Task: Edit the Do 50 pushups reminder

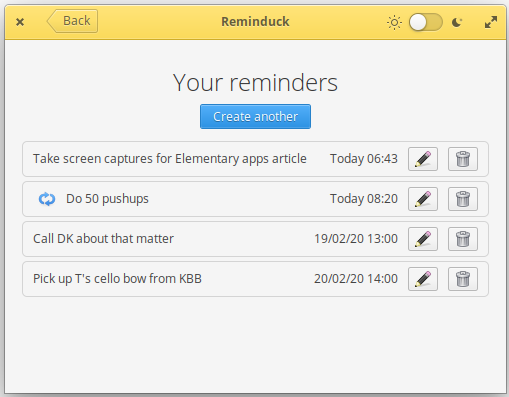Action: (x=423, y=199)
